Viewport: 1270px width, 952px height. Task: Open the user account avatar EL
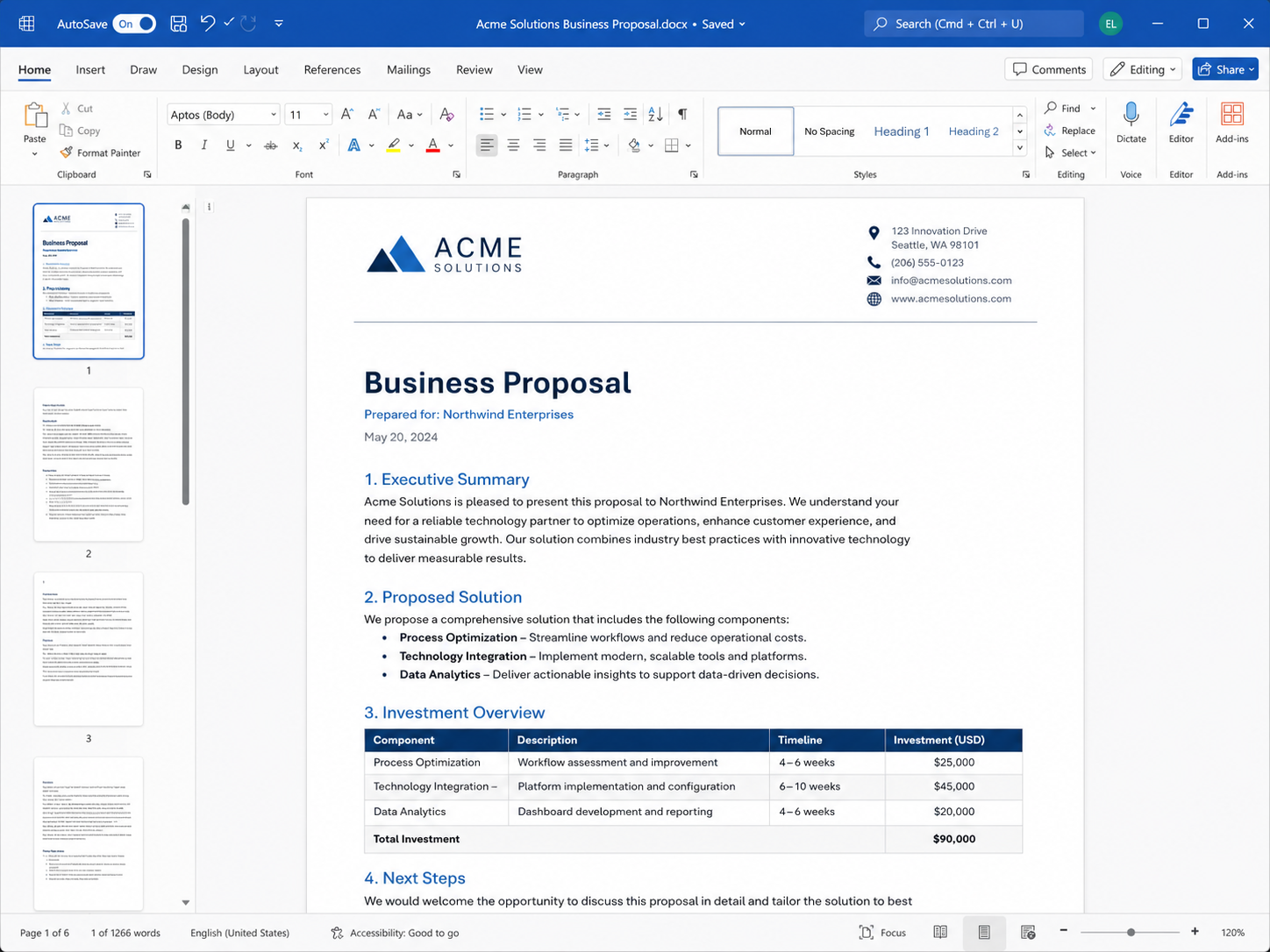tap(1110, 24)
